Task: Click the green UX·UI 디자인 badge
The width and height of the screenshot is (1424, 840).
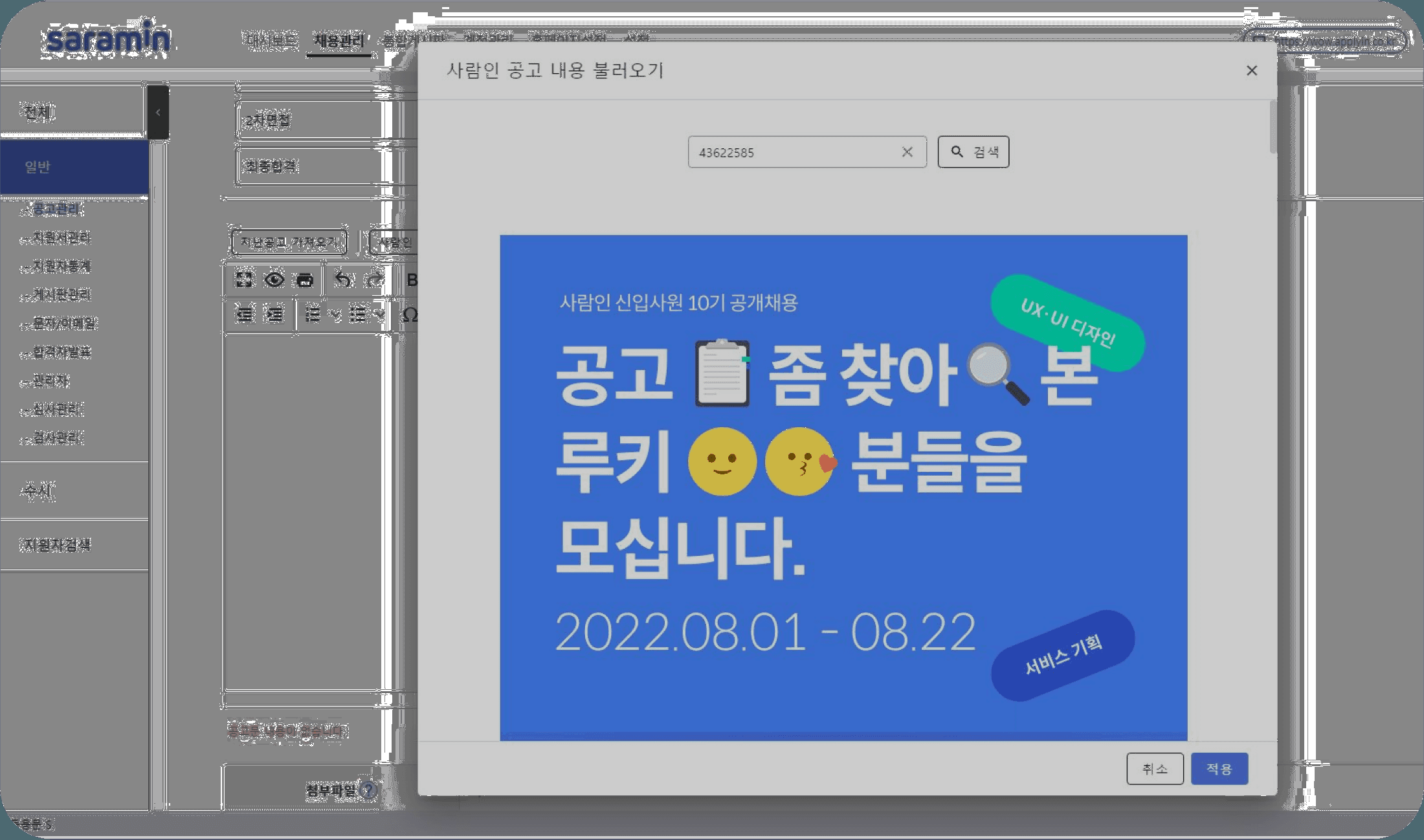Action: click(1068, 324)
